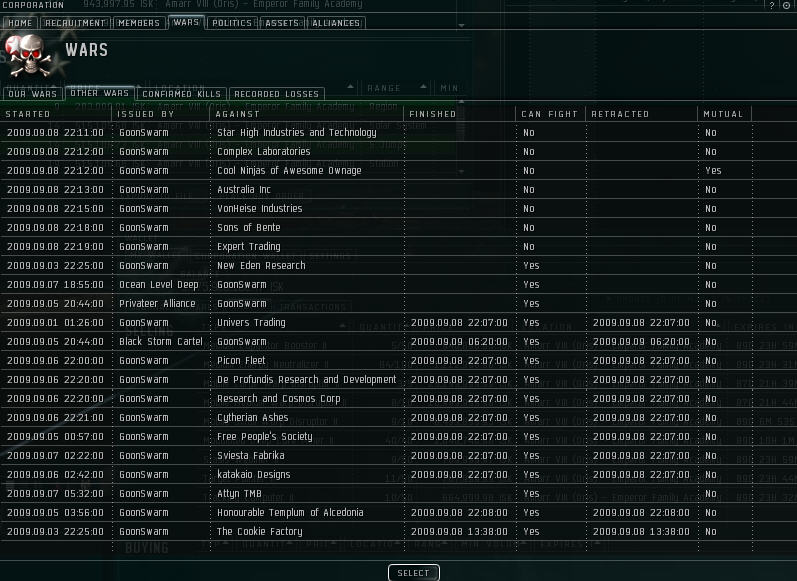The height and width of the screenshot is (581, 797).
Task: Select the Picon Fleet war row
Action: (x=398, y=361)
